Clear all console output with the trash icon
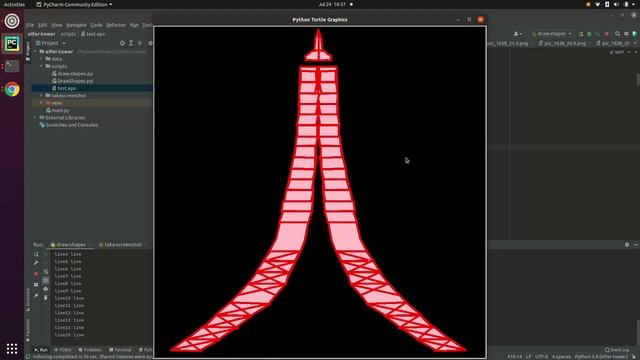This screenshot has height=360, width=640. [x=46, y=298]
